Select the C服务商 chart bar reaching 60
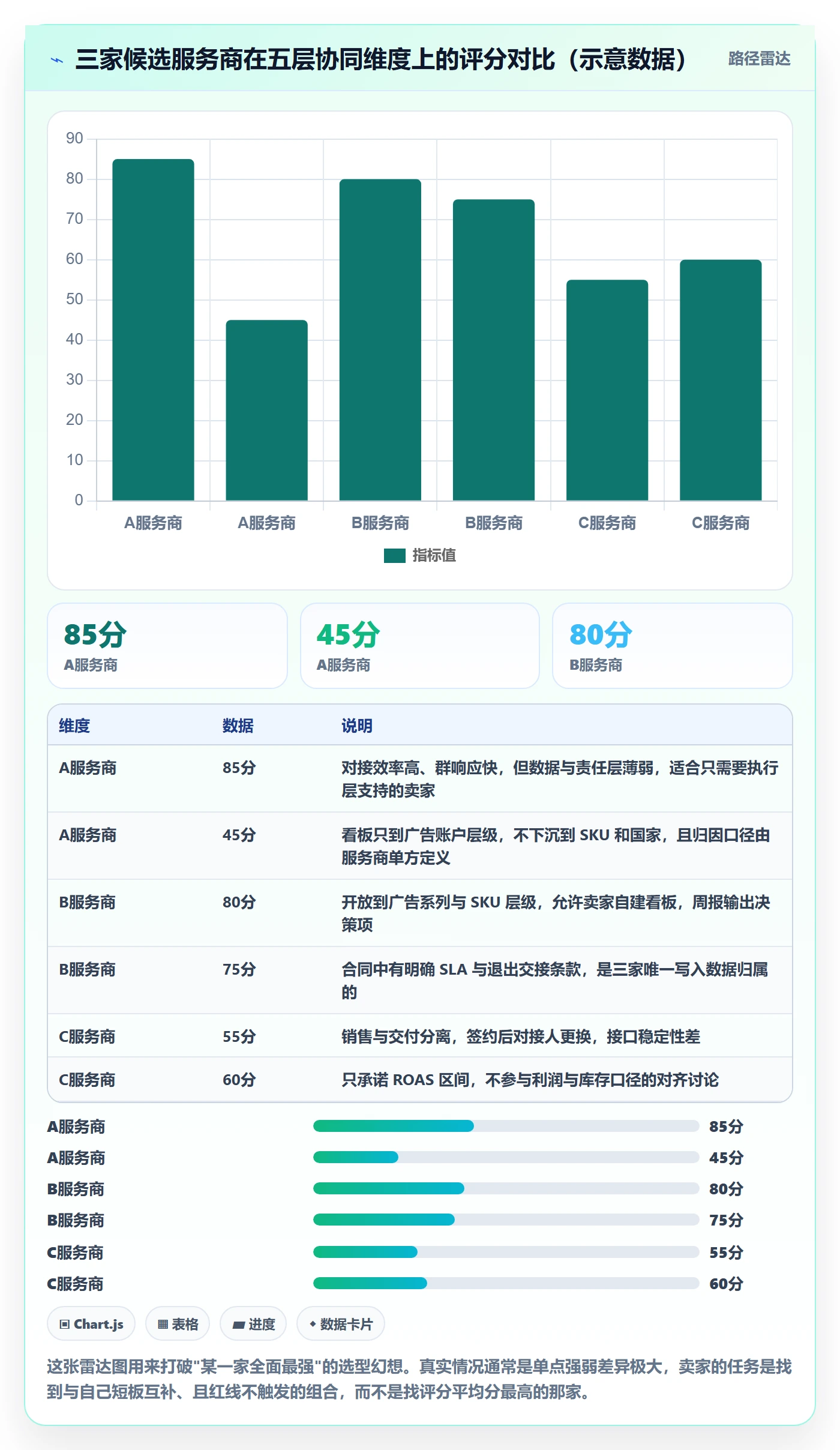This screenshot has width=840, height=1450. point(721,380)
